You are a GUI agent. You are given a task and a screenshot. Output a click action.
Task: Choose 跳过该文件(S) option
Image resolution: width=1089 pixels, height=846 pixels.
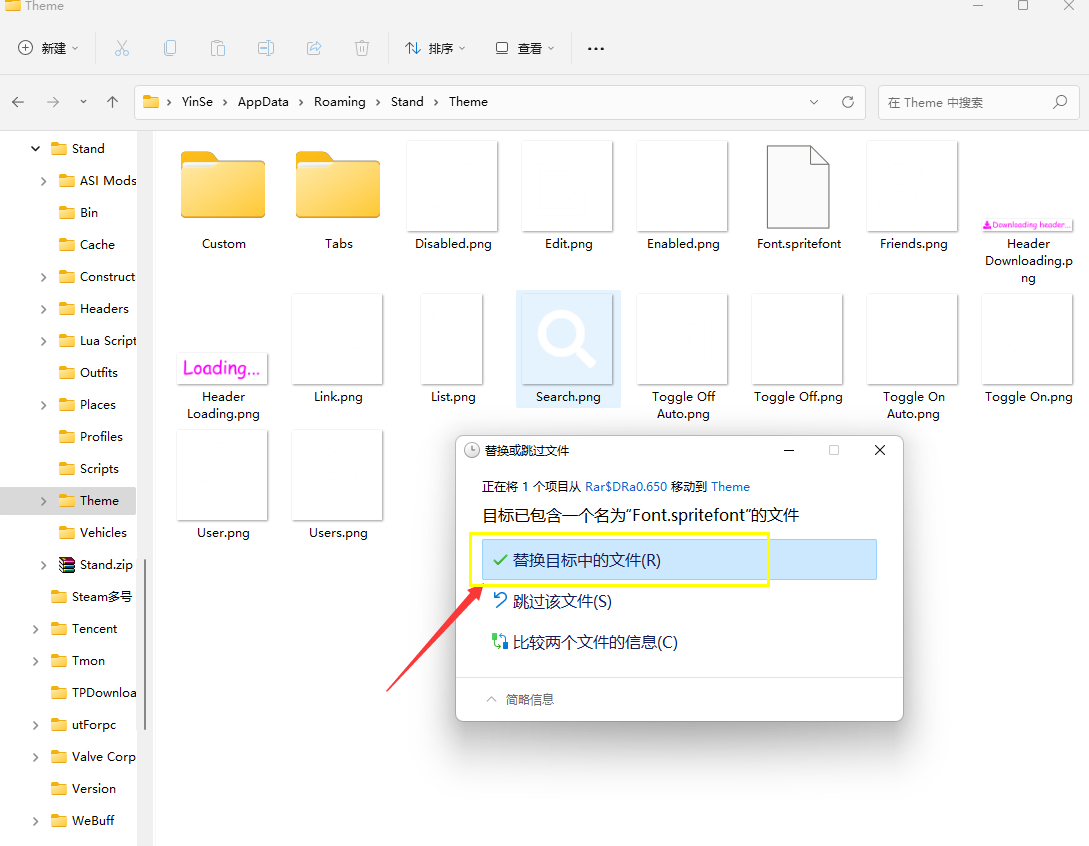[562, 602]
